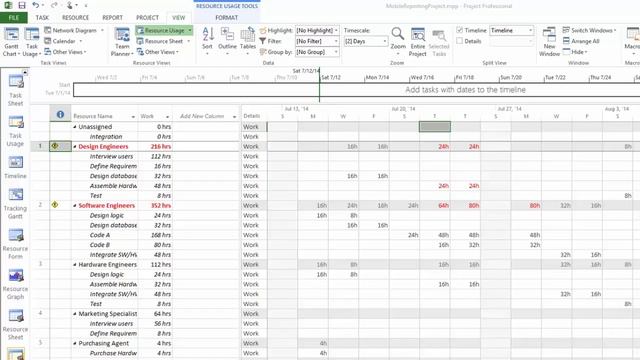Click Entire Project zoom button
This screenshot has width=640, height=360.
tap(418, 42)
